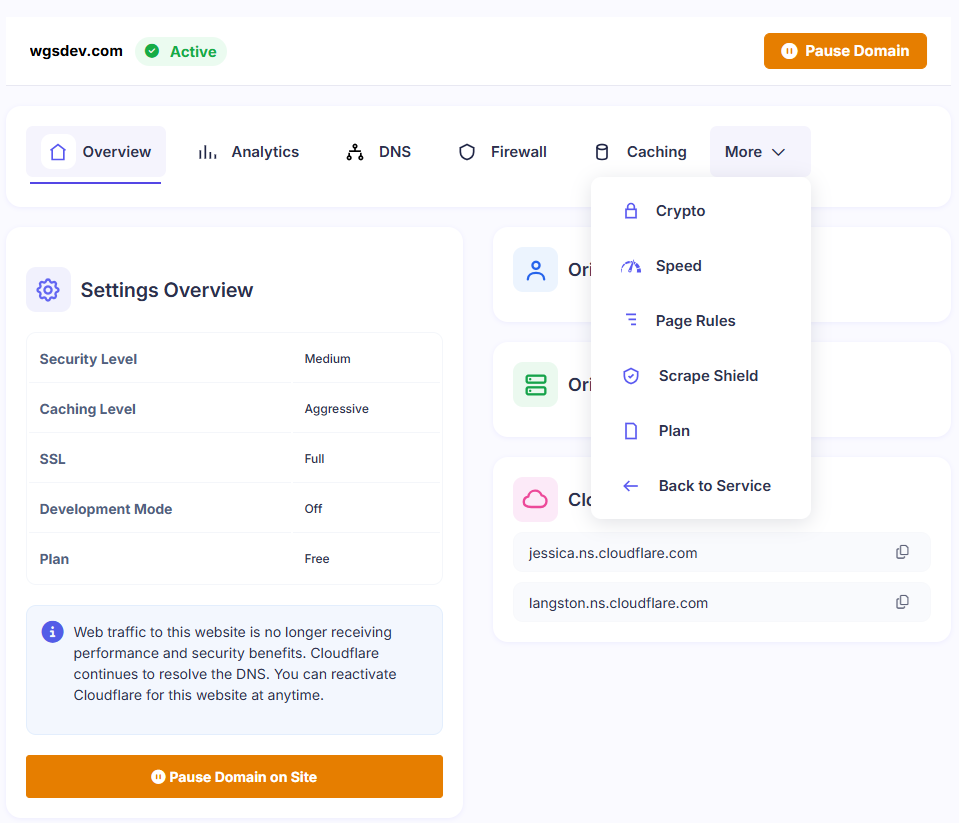Click the top Pause Domain button
Viewport: 959px width, 823px height.
tap(845, 51)
